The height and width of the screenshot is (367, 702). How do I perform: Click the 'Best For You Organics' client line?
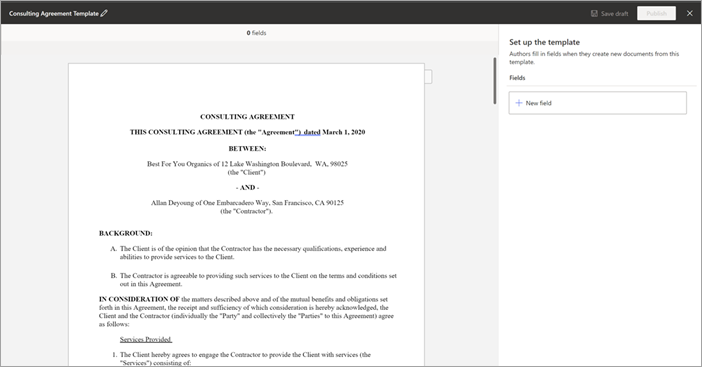tap(247, 164)
